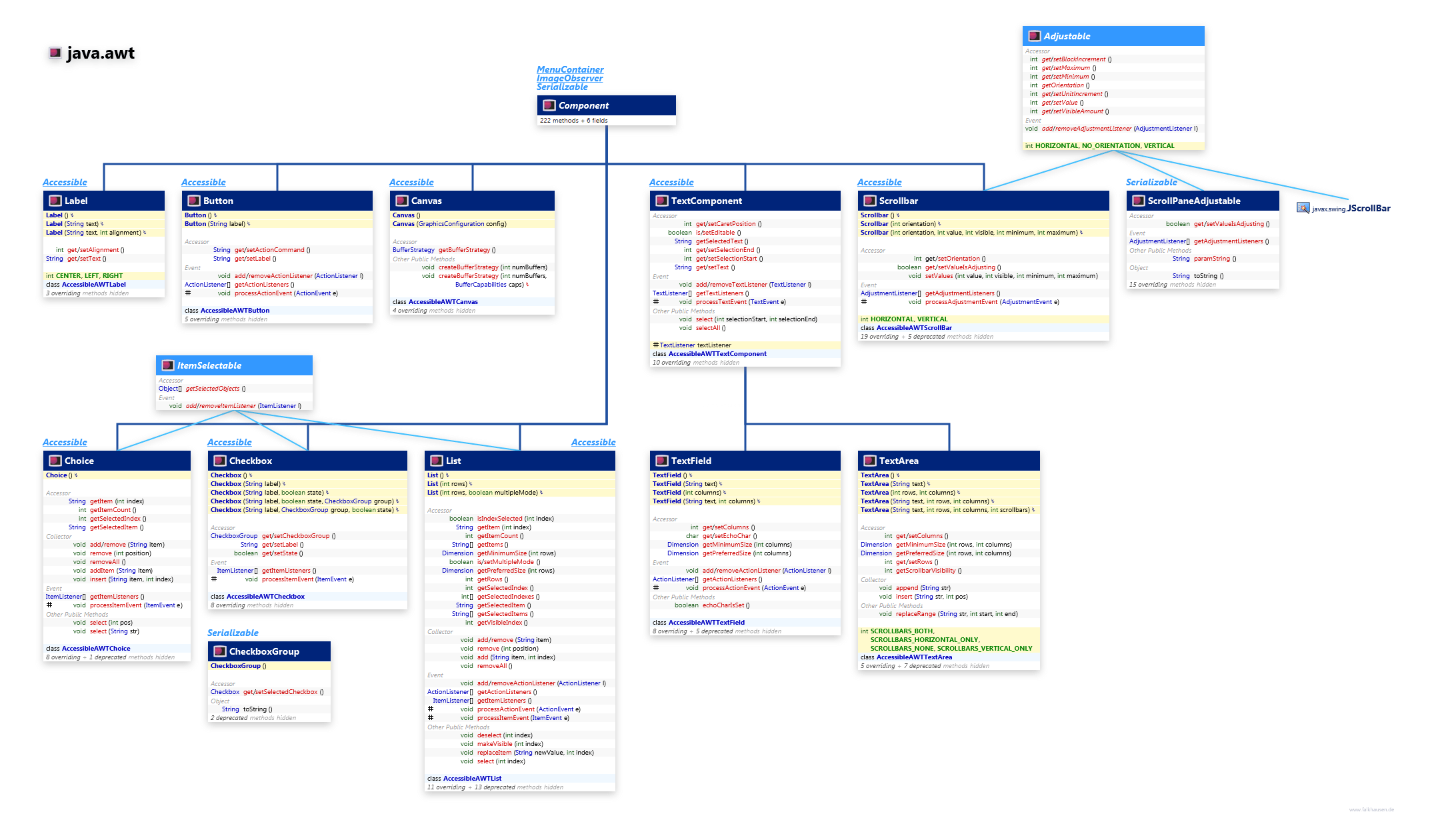Image resolution: width=1432 pixels, height=840 pixels.
Task: Open the MenuContainer interface link
Action: click(x=570, y=69)
